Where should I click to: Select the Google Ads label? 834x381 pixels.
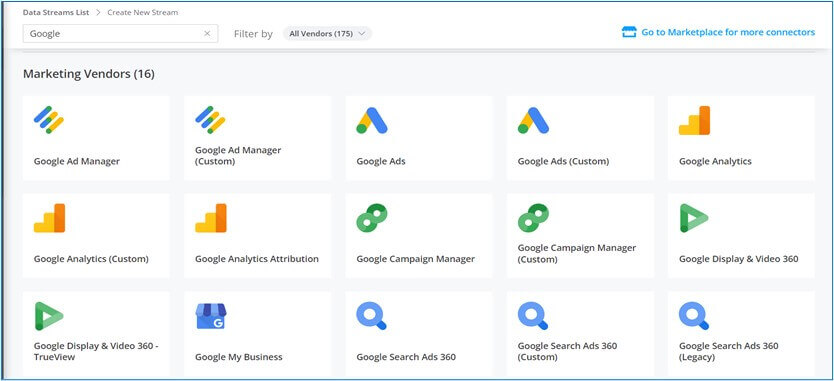click(381, 161)
